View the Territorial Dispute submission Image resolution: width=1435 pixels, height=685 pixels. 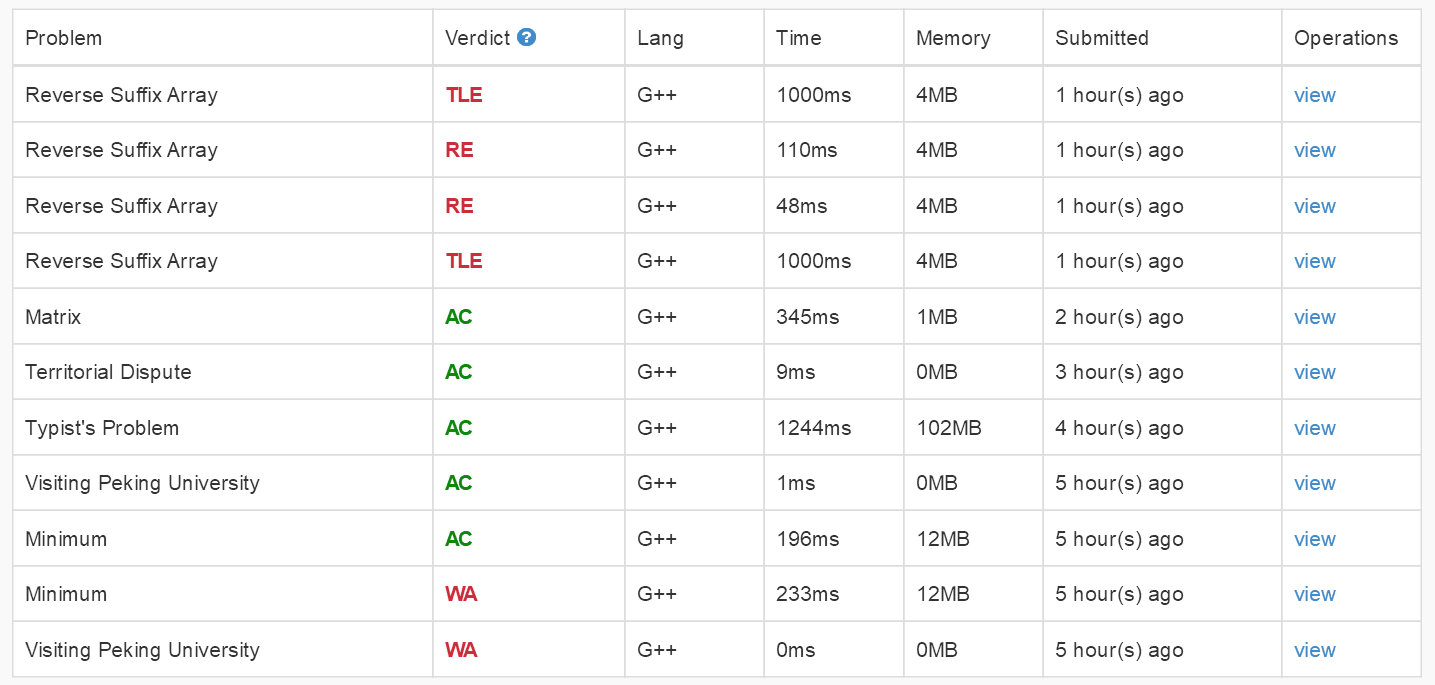point(1314,372)
